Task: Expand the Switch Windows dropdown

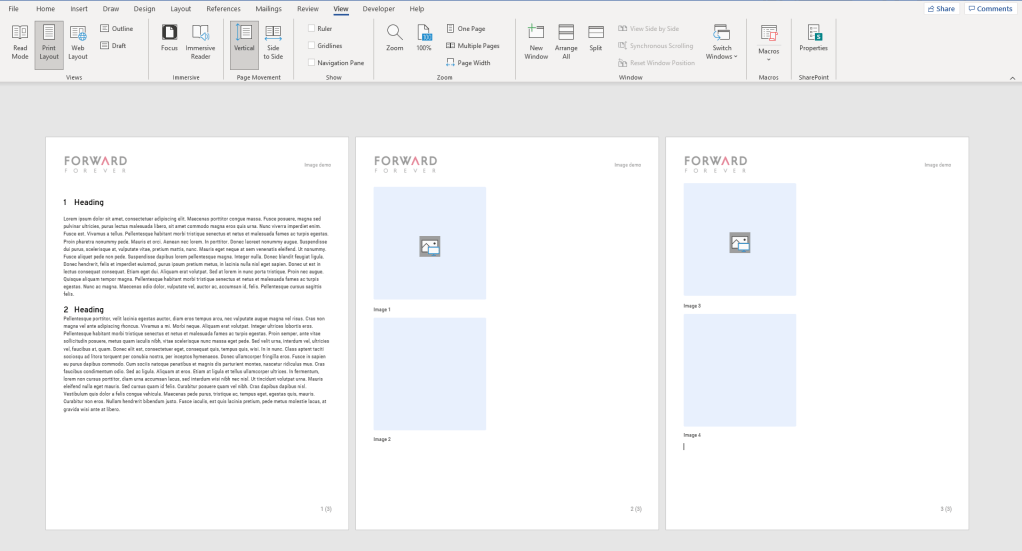Action: pyautogui.click(x=721, y=44)
